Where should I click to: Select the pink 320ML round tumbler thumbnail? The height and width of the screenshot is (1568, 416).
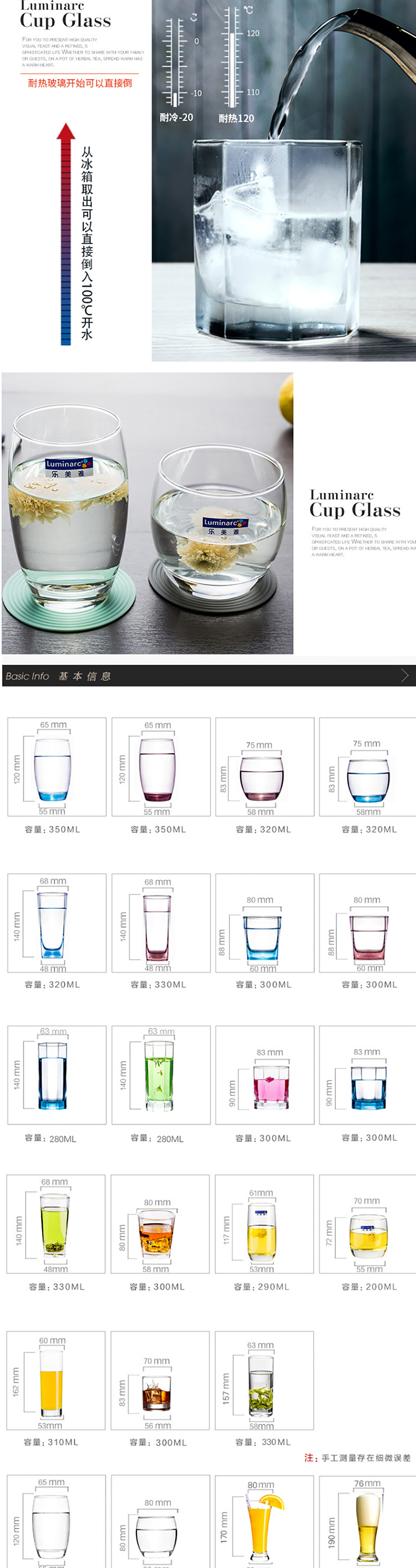[265, 767]
